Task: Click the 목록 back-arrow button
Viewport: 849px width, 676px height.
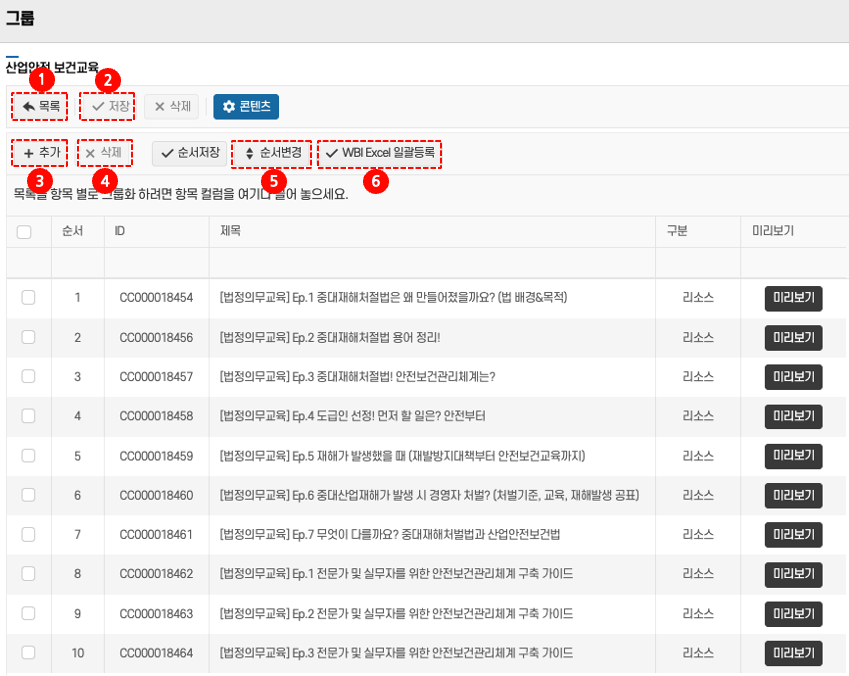Action: [x=41, y=107]
